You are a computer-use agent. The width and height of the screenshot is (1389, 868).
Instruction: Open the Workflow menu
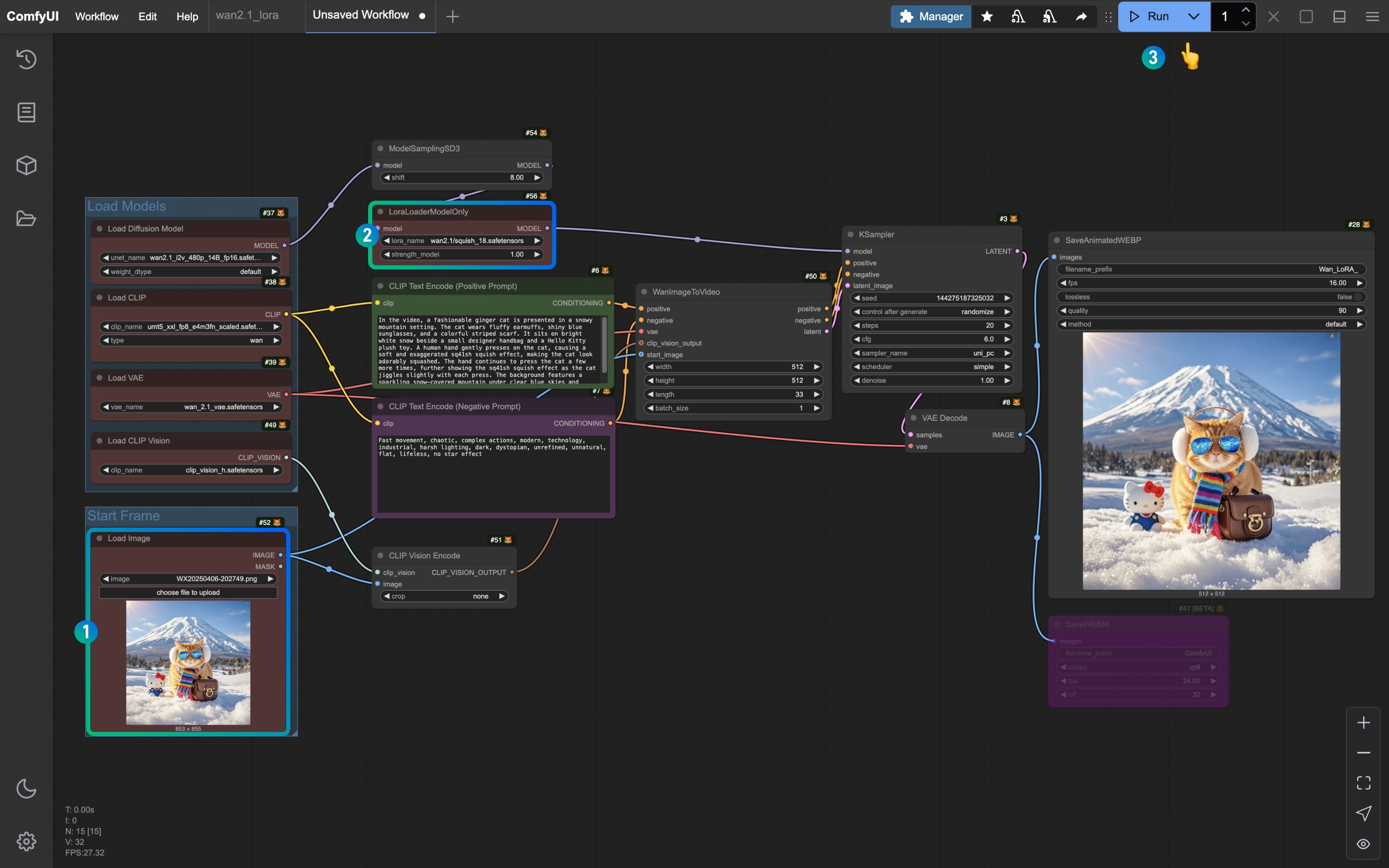[96, 17]
